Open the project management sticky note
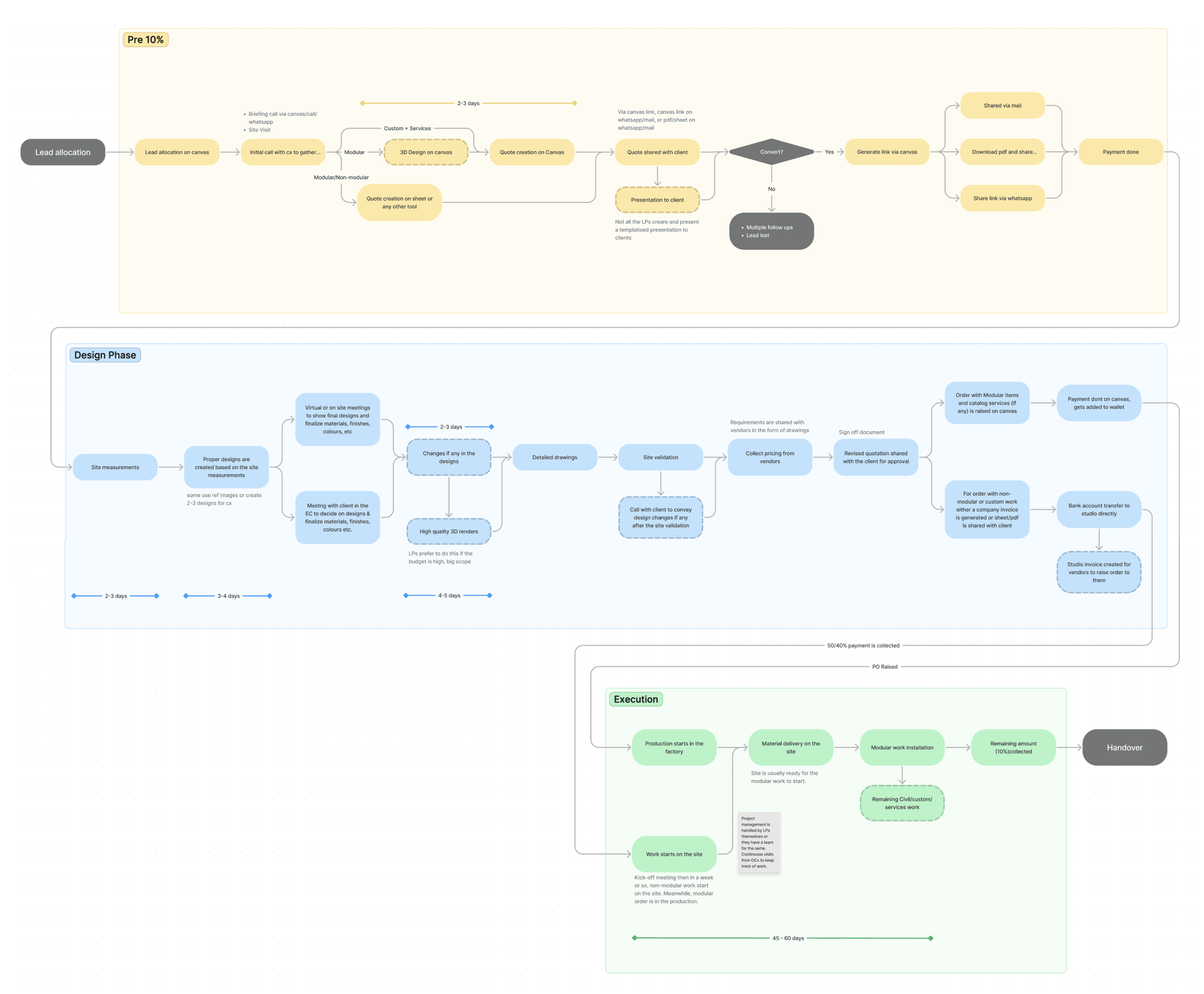The image size is (1204, 994). tap(758, 842)
